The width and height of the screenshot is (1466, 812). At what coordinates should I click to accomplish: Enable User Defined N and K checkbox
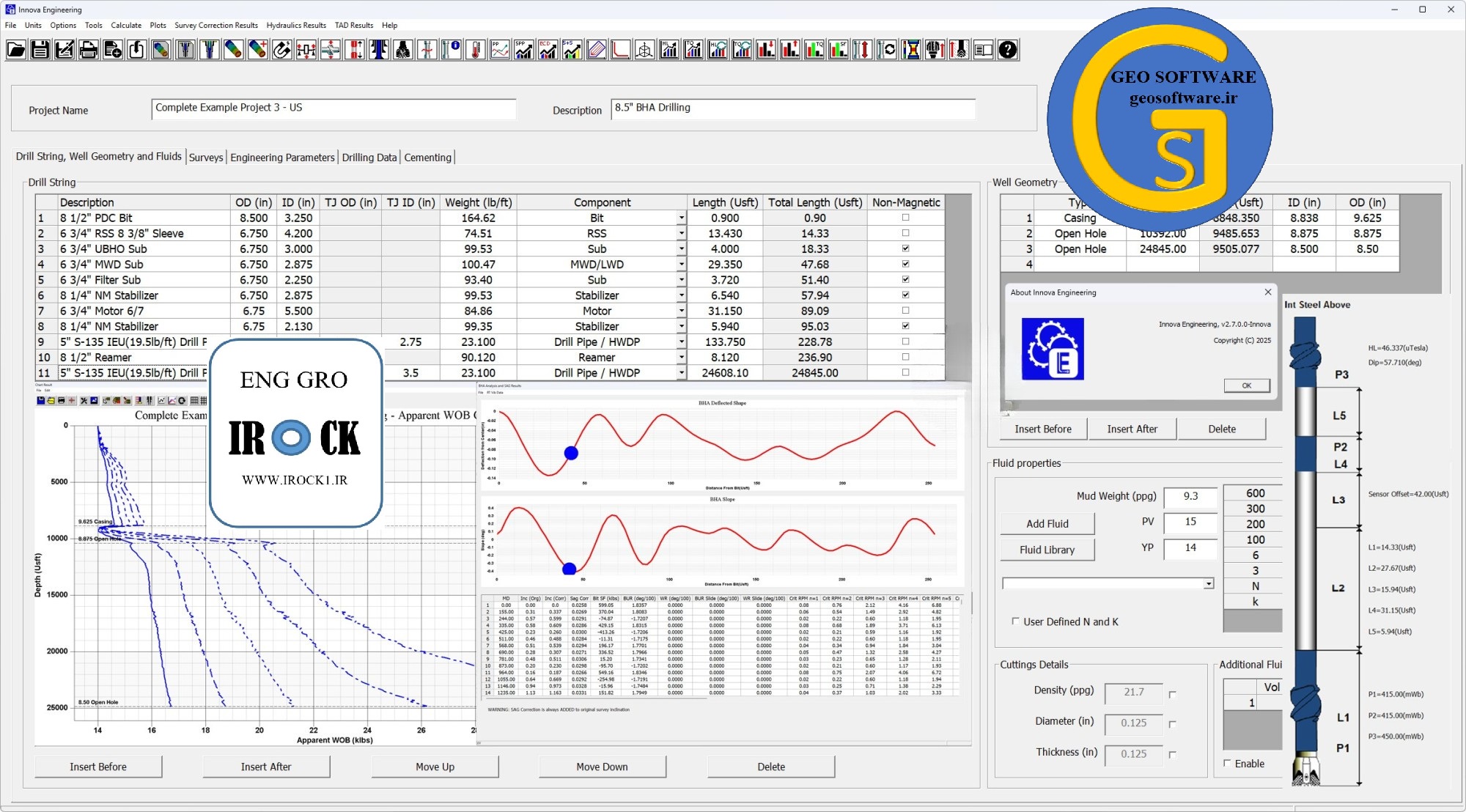(1015, 621)
